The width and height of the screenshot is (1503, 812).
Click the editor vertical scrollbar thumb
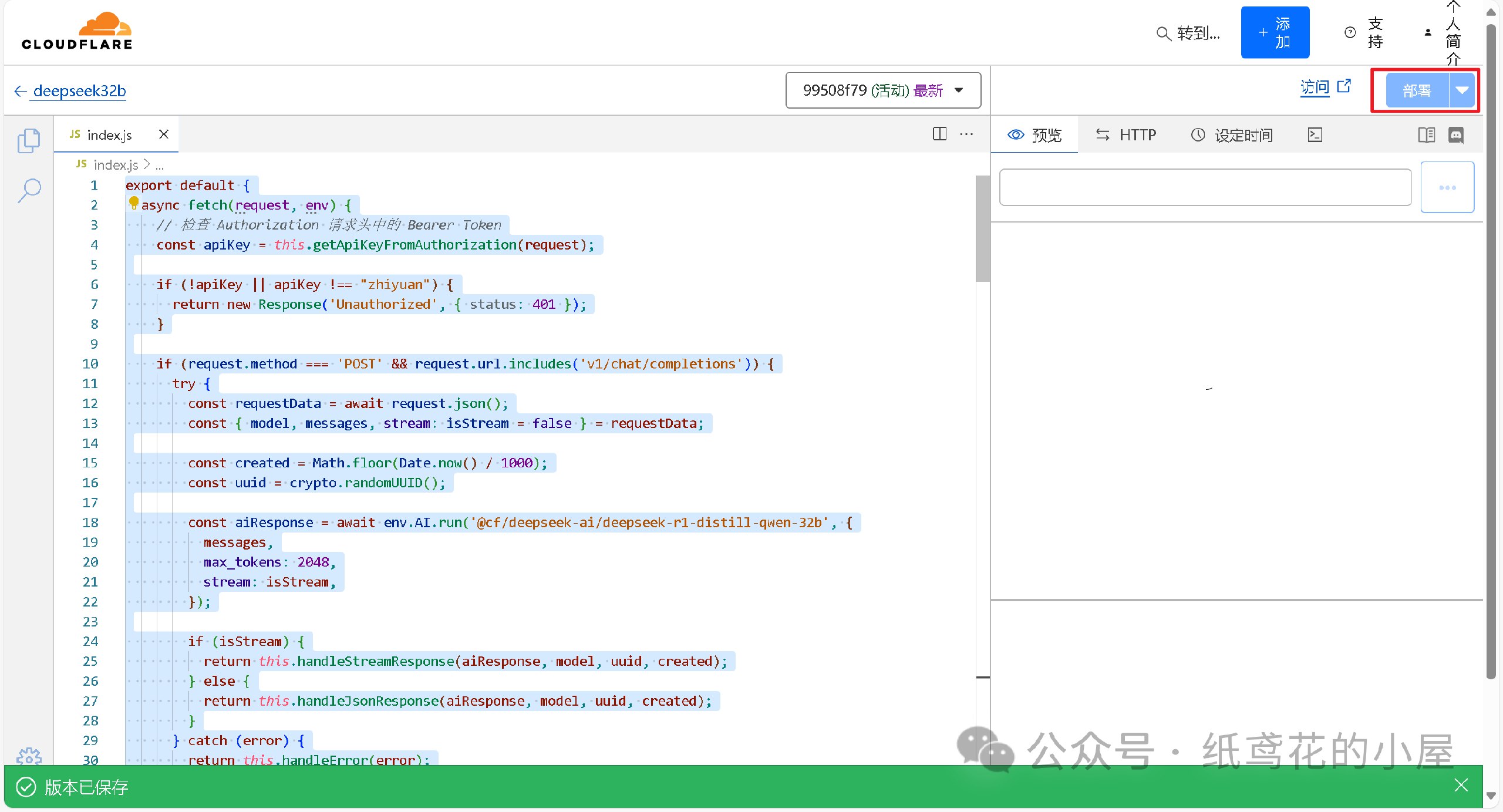(x=982, y=229)
